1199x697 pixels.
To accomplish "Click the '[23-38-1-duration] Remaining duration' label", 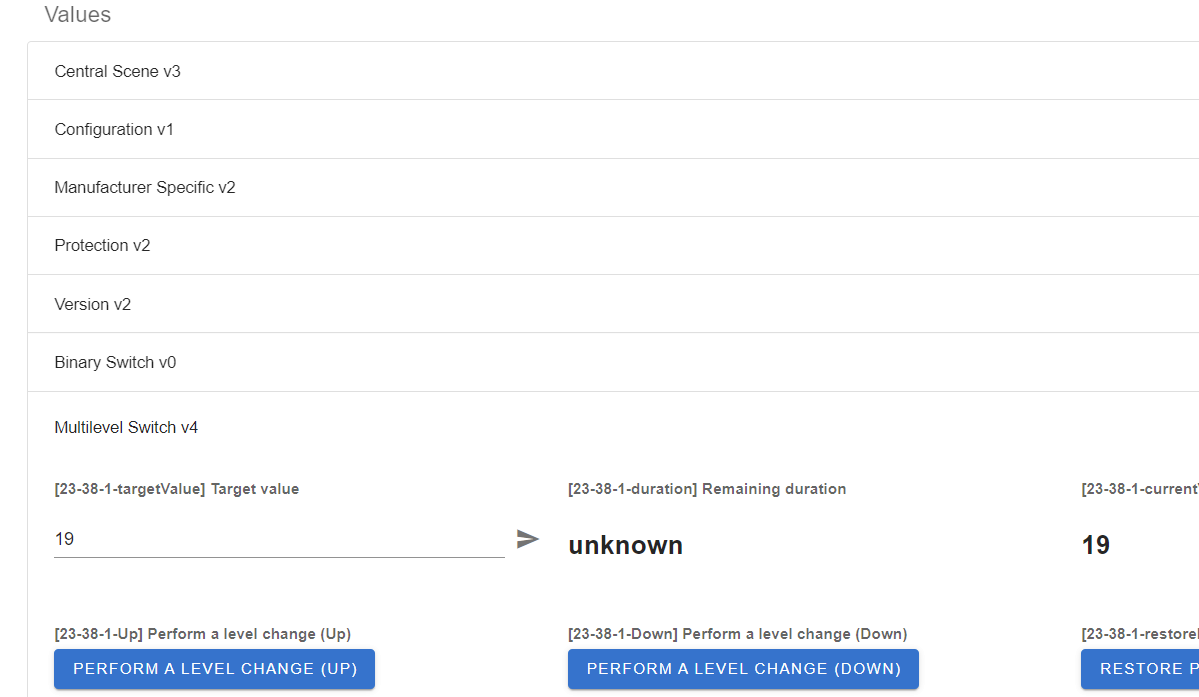I will coord(707,489).
